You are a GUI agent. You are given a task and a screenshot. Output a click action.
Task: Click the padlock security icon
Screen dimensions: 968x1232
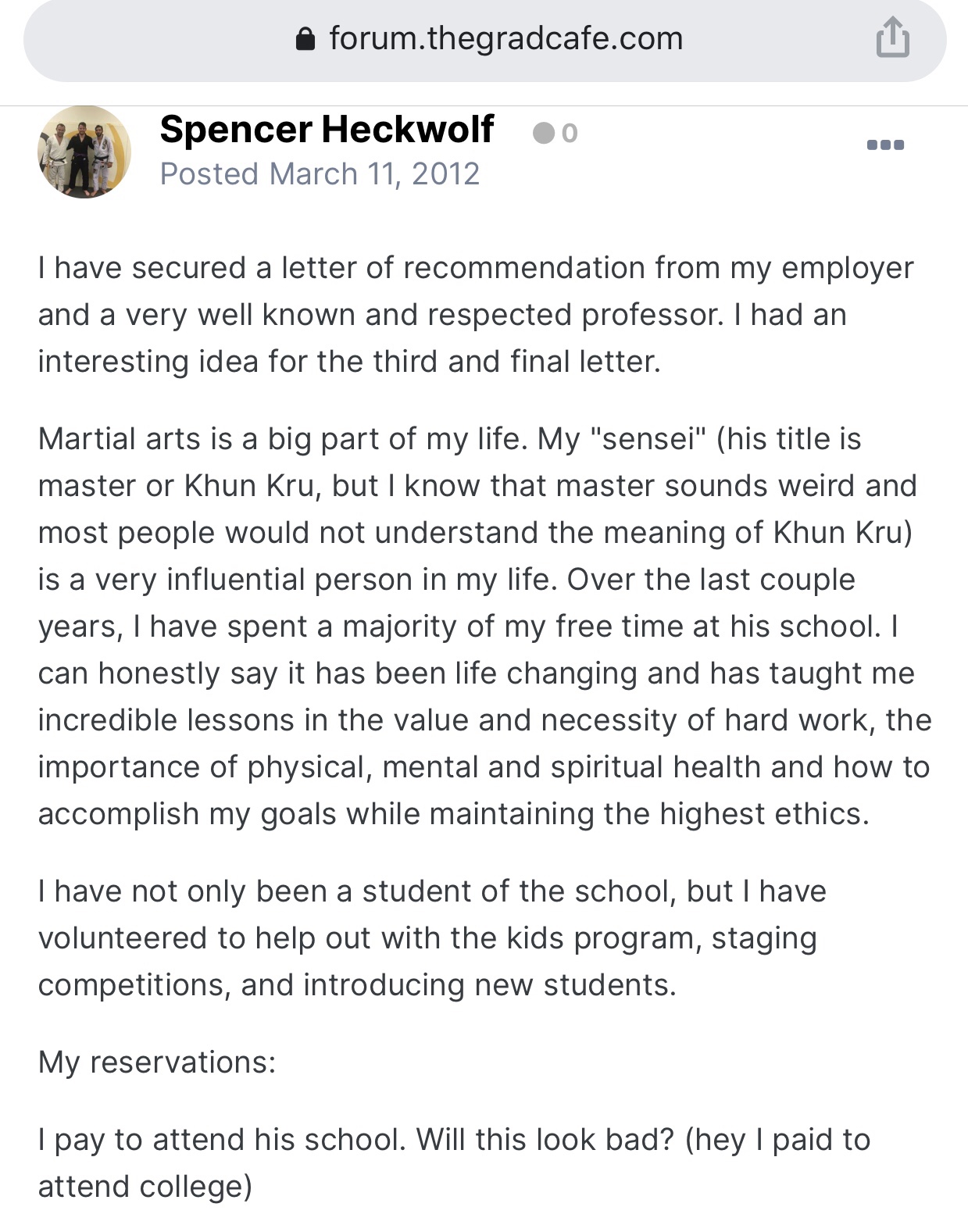point(306,39)
